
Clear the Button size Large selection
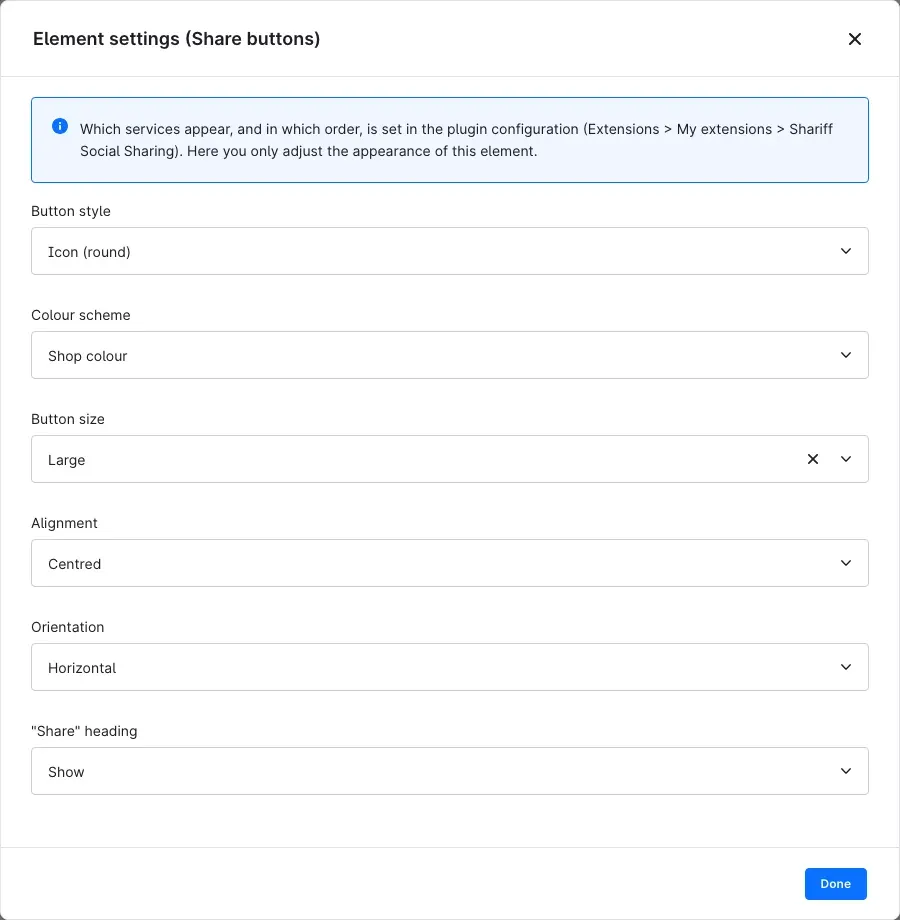pyautogui.click(x=813, y=459)
